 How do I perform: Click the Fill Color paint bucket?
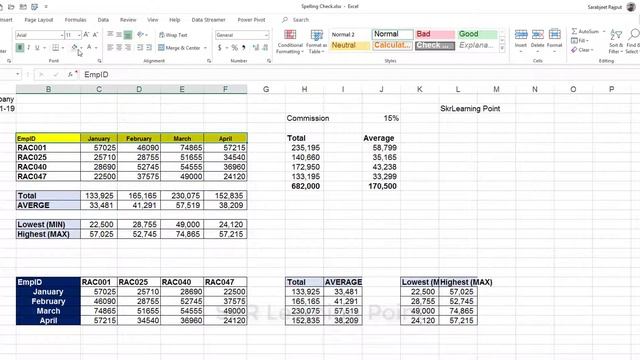(x=74, y=48)
